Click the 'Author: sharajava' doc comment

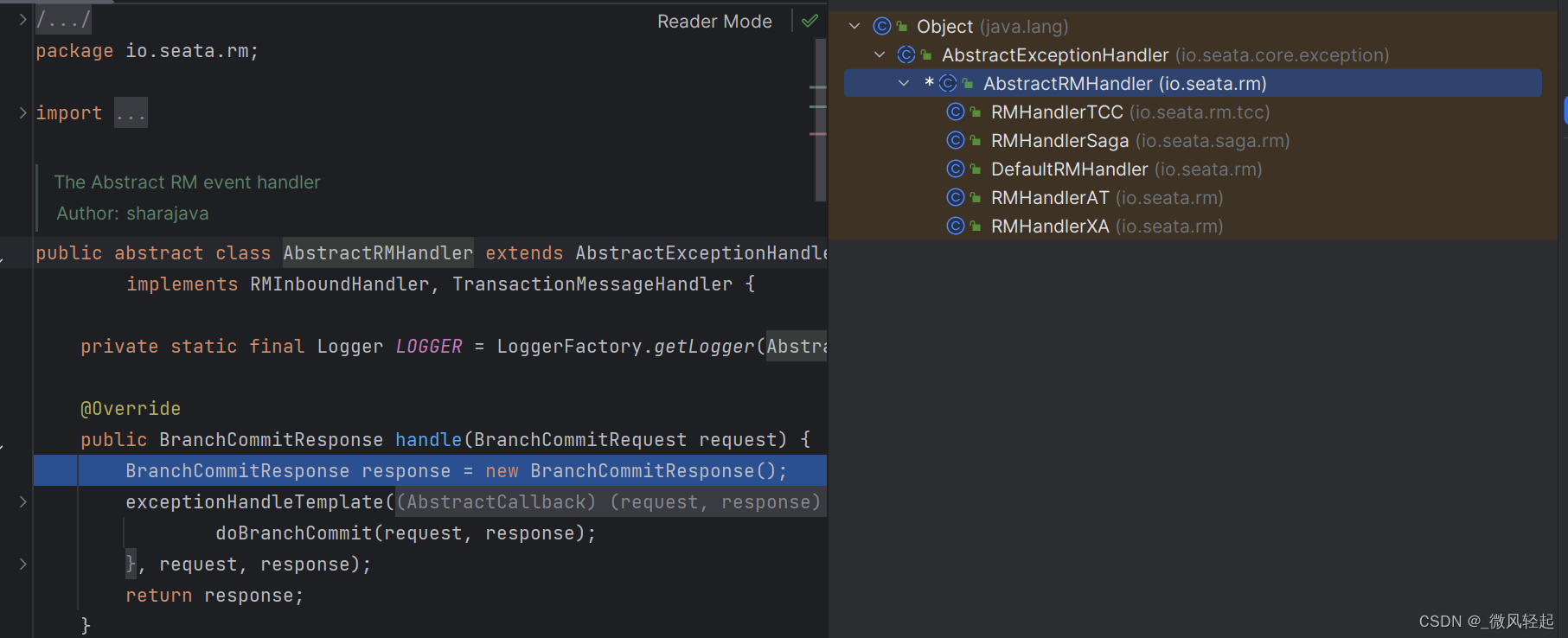(x=132, y=214)
